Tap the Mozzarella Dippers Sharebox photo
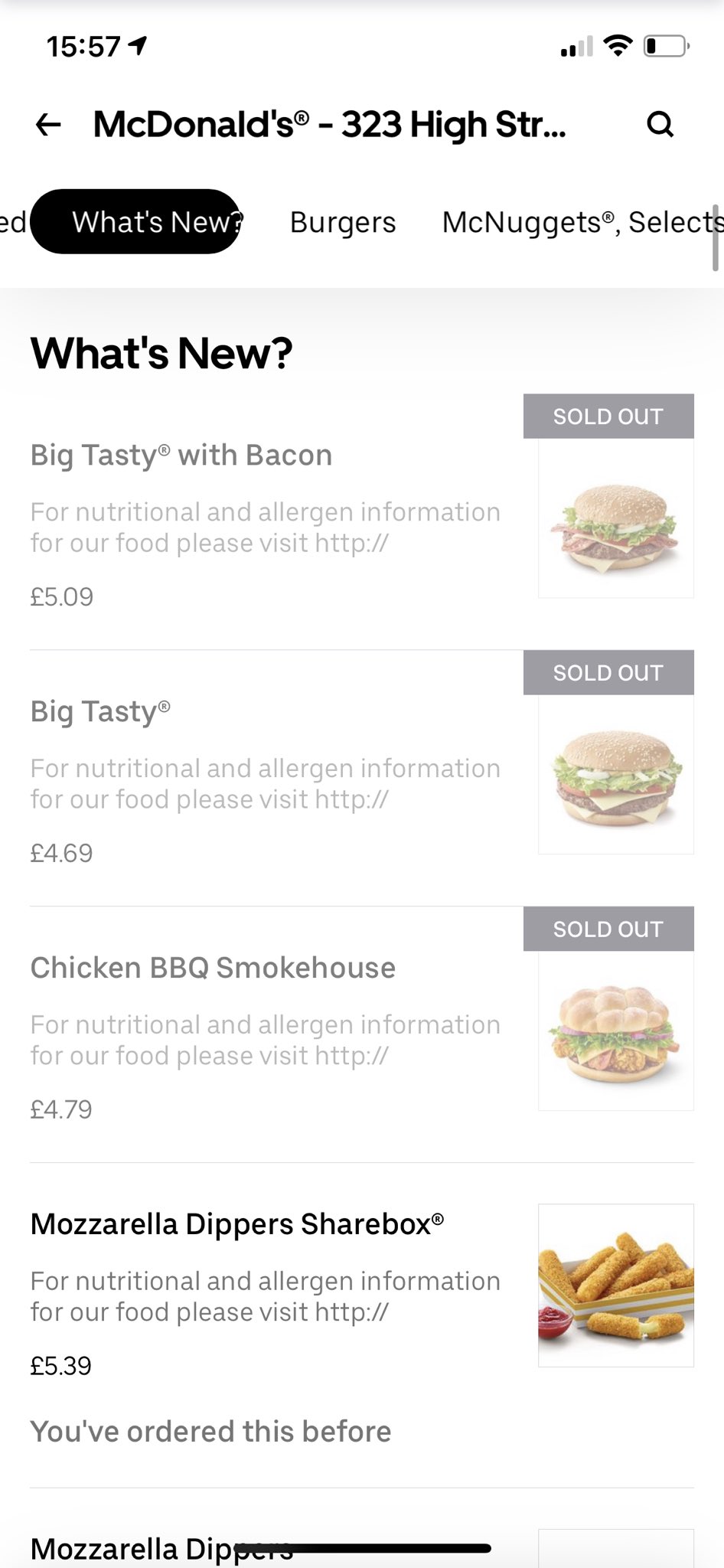The image size is (724, 1568). 615,1285
